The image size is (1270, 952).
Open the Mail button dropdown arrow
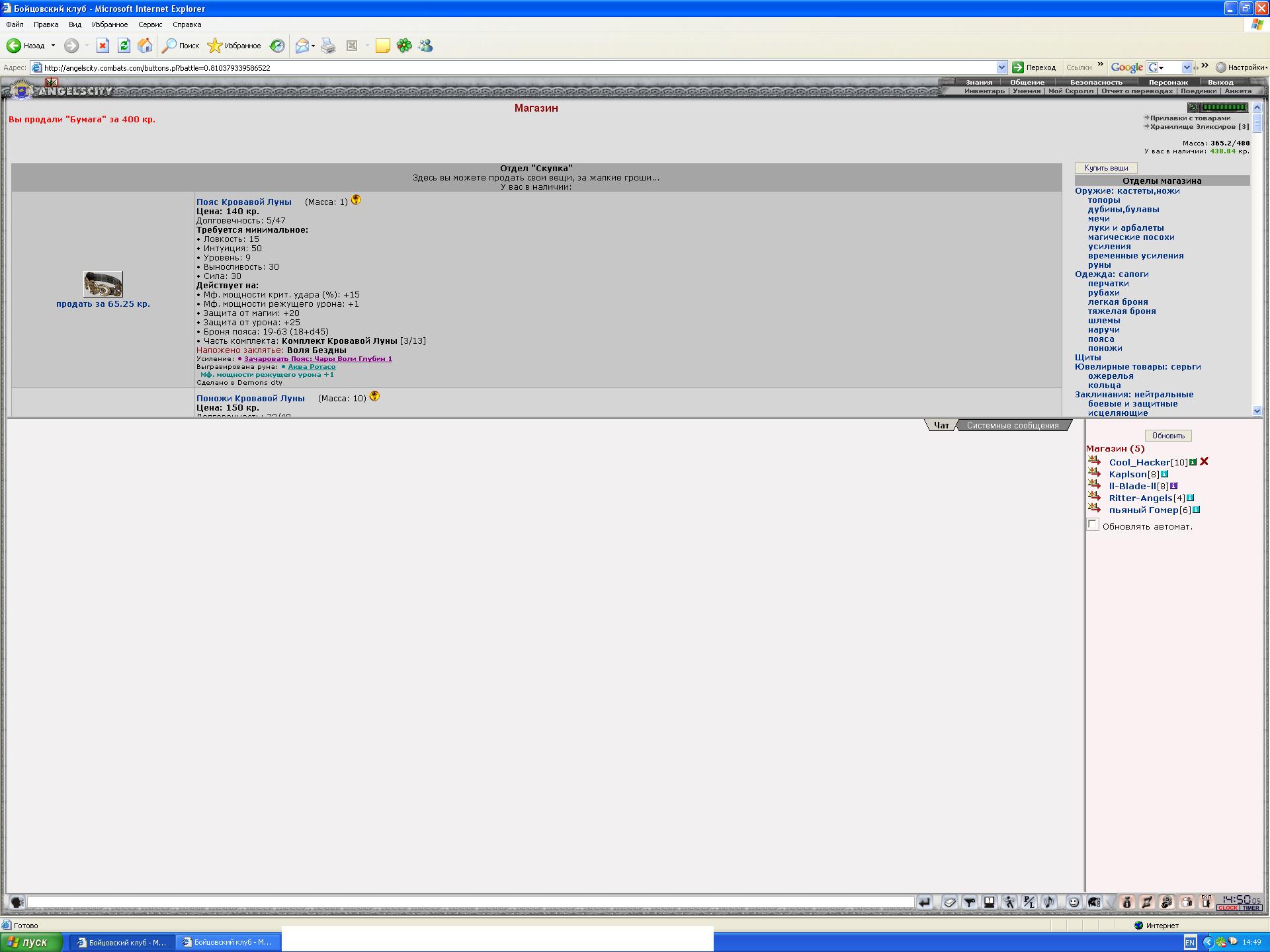coord(313,46)
